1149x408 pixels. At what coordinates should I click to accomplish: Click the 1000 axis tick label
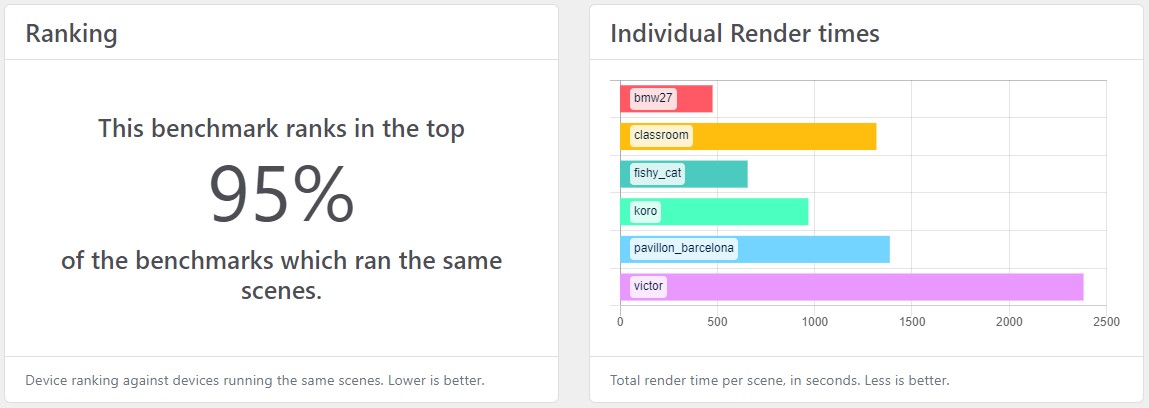pyautogui.click(x=815, y=322)
